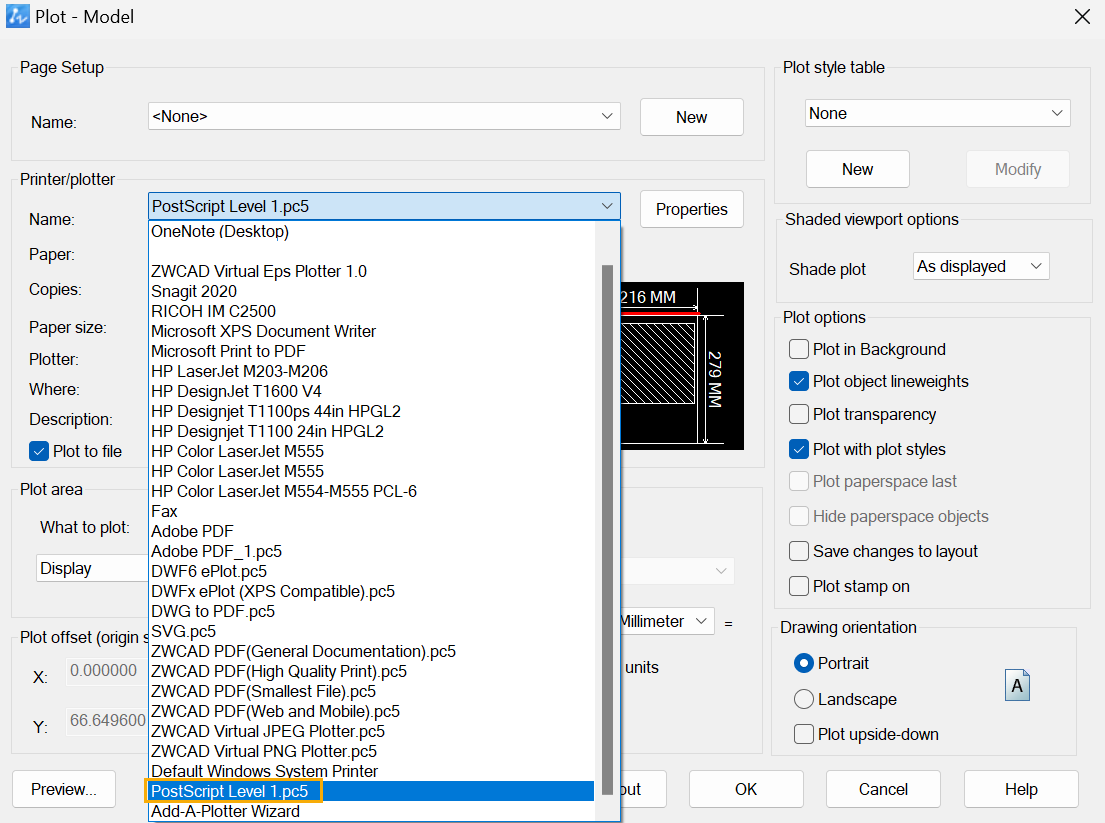Uncheck Plot with plot styles
Viewport: 1105px width, 823px height.
point(798,449)
